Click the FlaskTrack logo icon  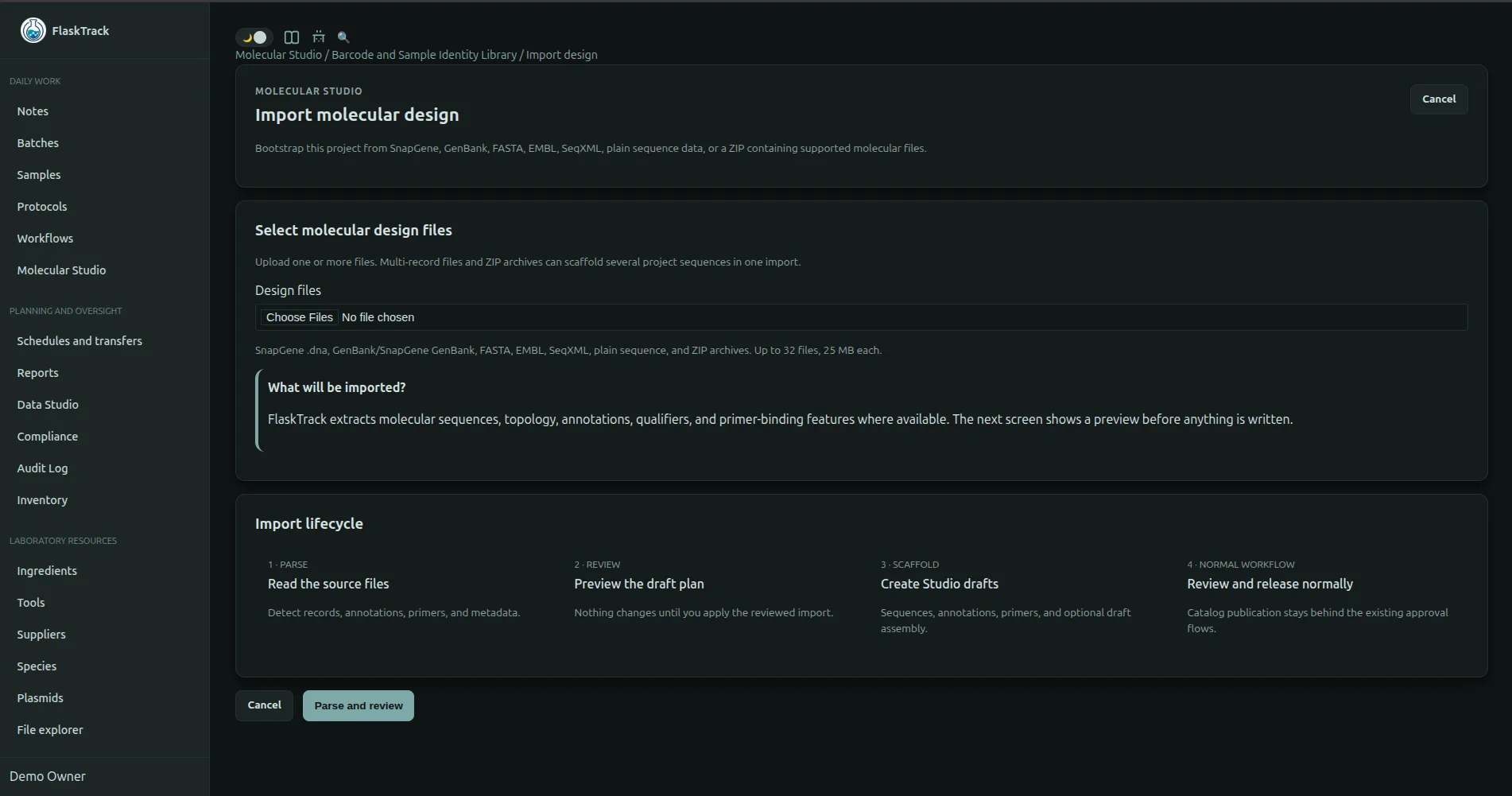point(33,30)
